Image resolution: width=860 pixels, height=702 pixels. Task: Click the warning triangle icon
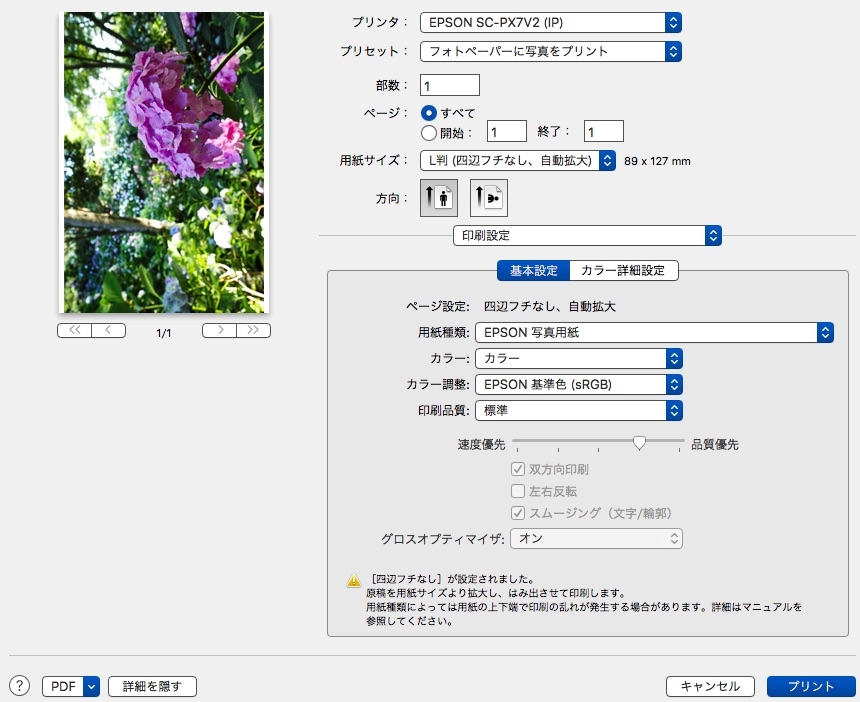[x=354, y=580]
